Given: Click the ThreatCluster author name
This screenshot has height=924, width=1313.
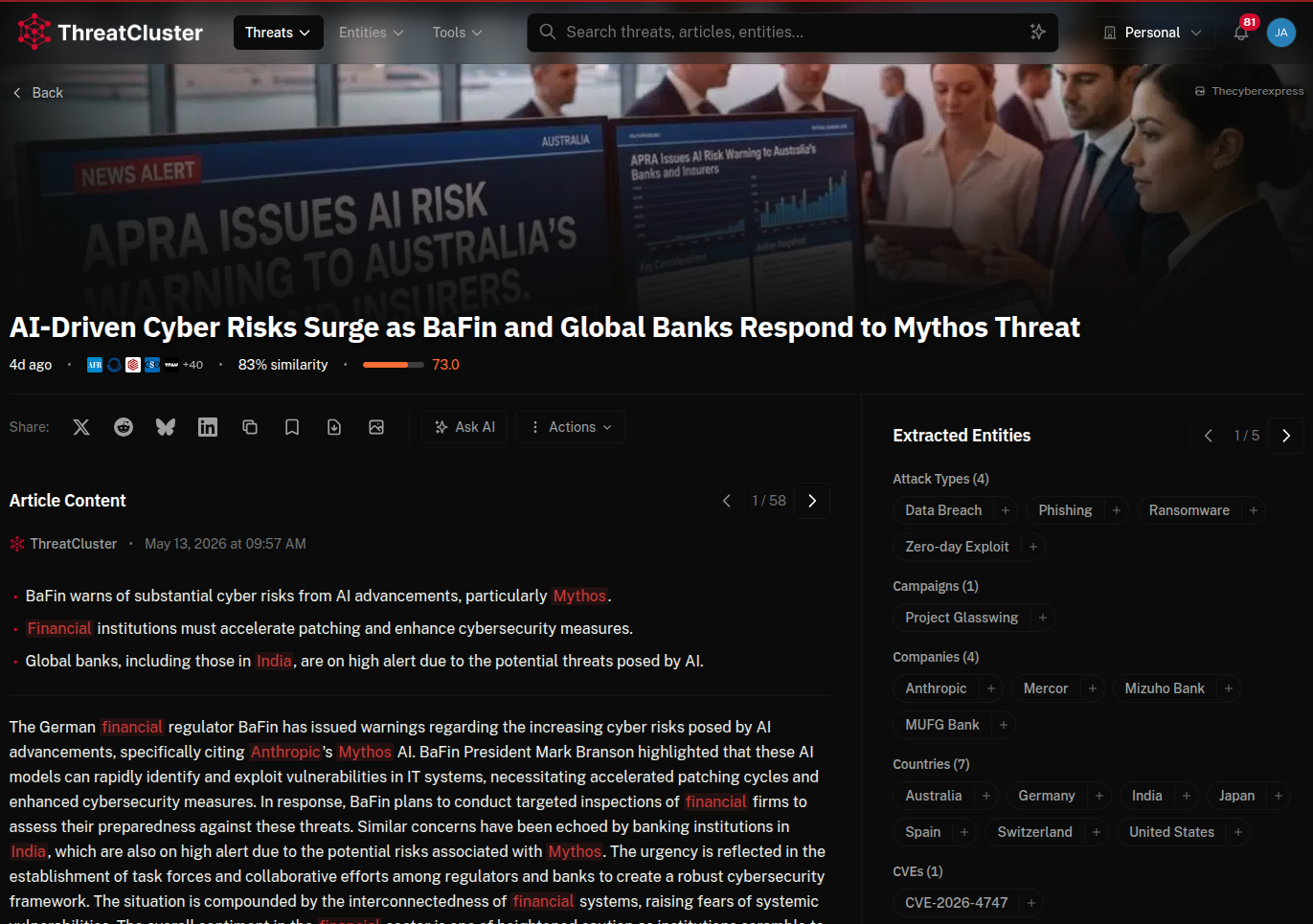Looking at the screenshot, I should pos(73,544).
